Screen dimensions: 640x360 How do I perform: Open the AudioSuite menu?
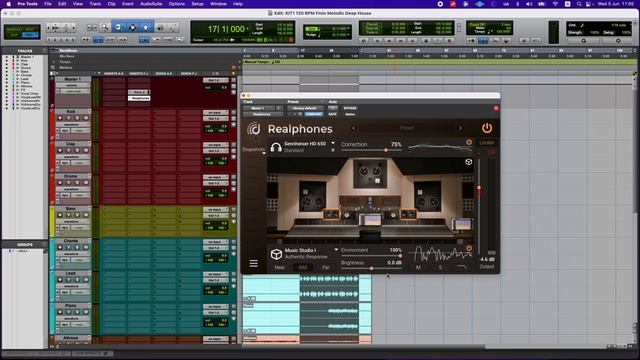(151, 4)
